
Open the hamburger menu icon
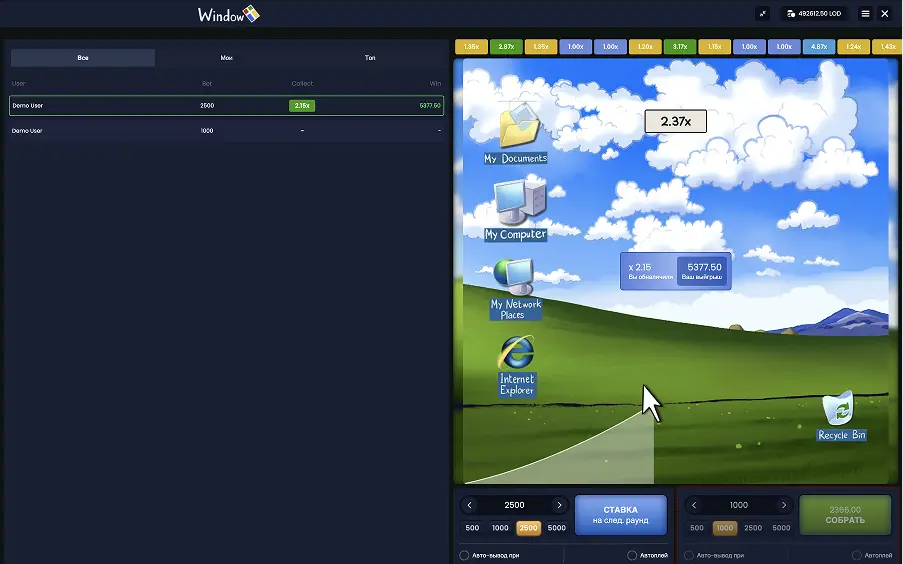pyautogui.click(x=865, y=13)
